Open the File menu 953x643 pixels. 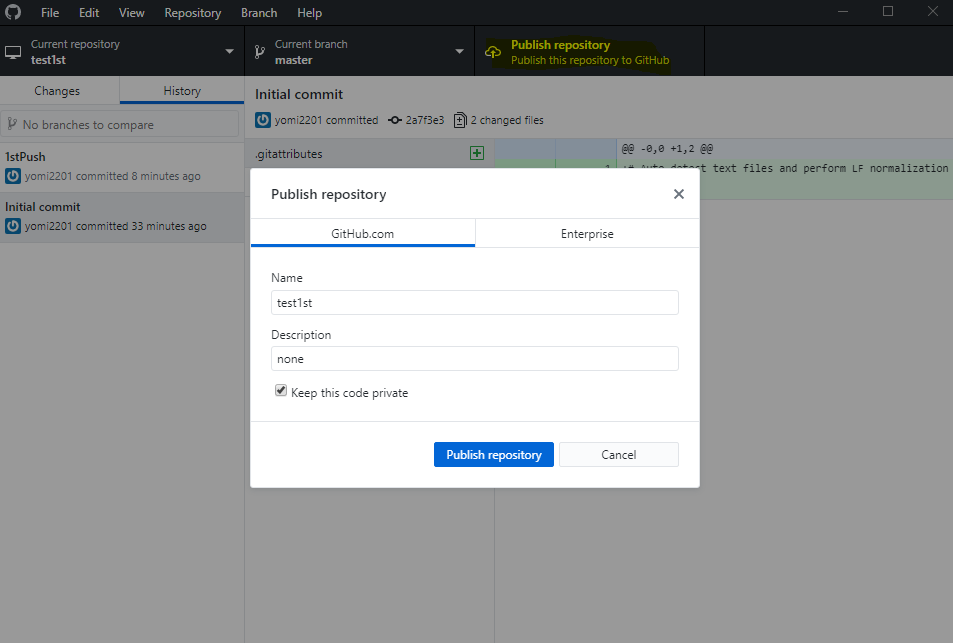[50, 13]
